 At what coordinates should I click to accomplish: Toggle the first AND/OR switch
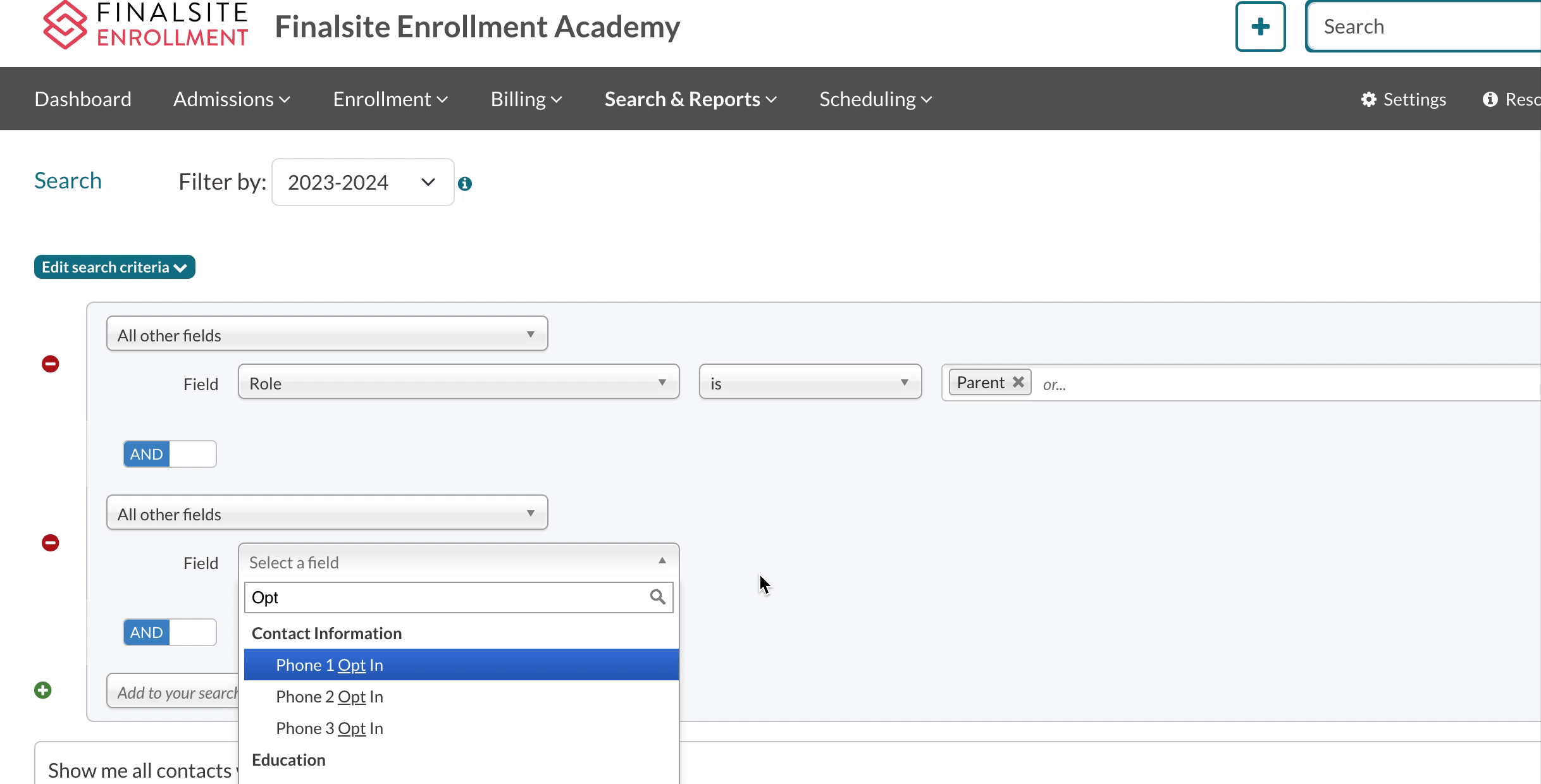coord(170,454)
